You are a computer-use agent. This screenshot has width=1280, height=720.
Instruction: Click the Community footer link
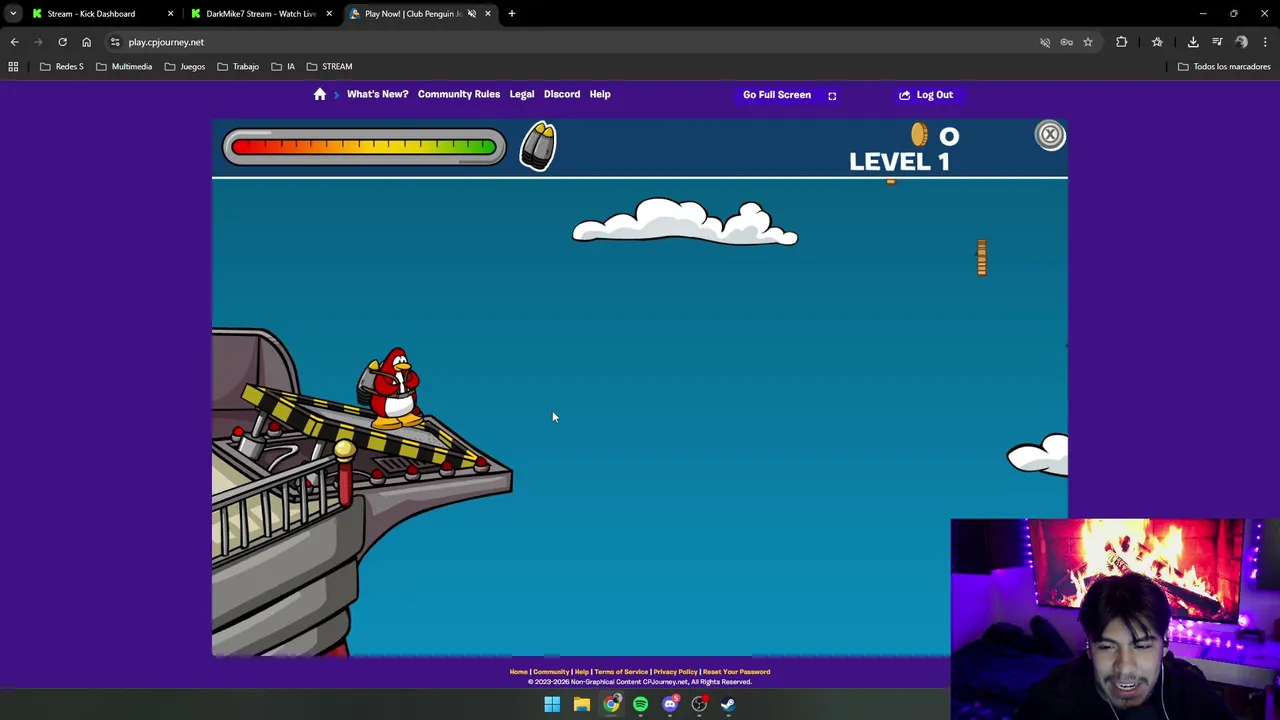551,672
